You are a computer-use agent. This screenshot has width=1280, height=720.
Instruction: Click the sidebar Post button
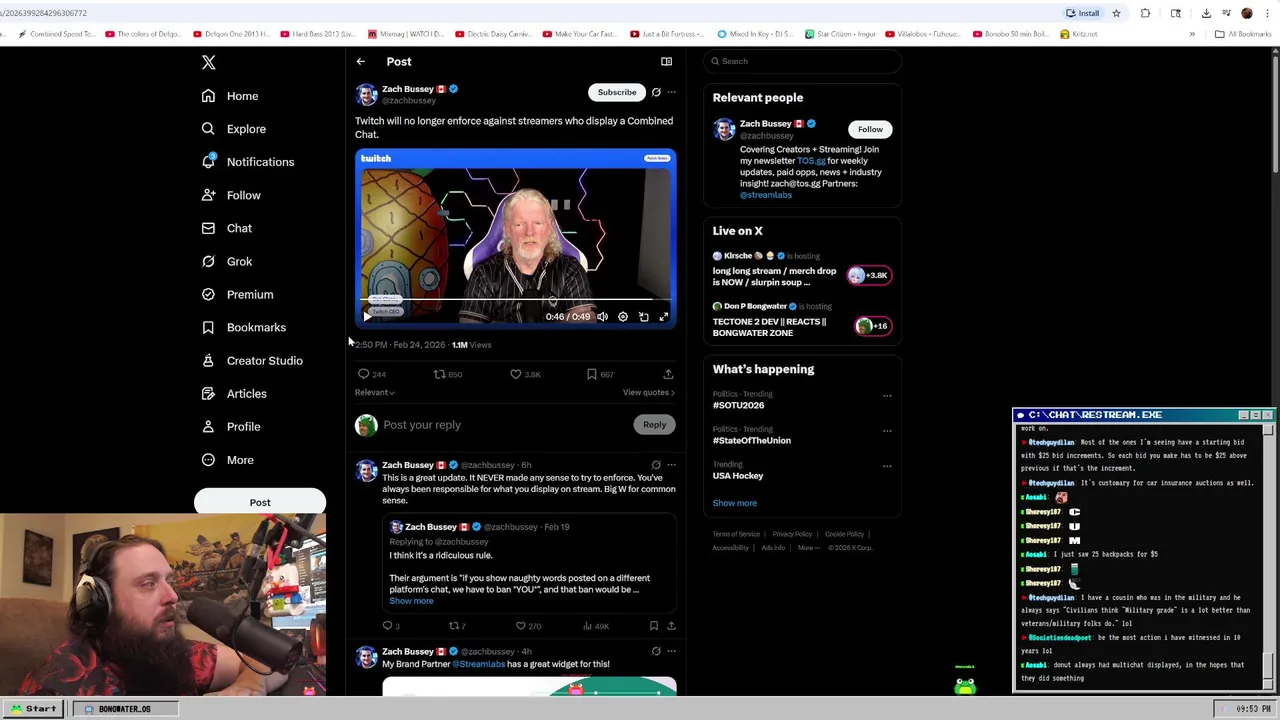260,502
